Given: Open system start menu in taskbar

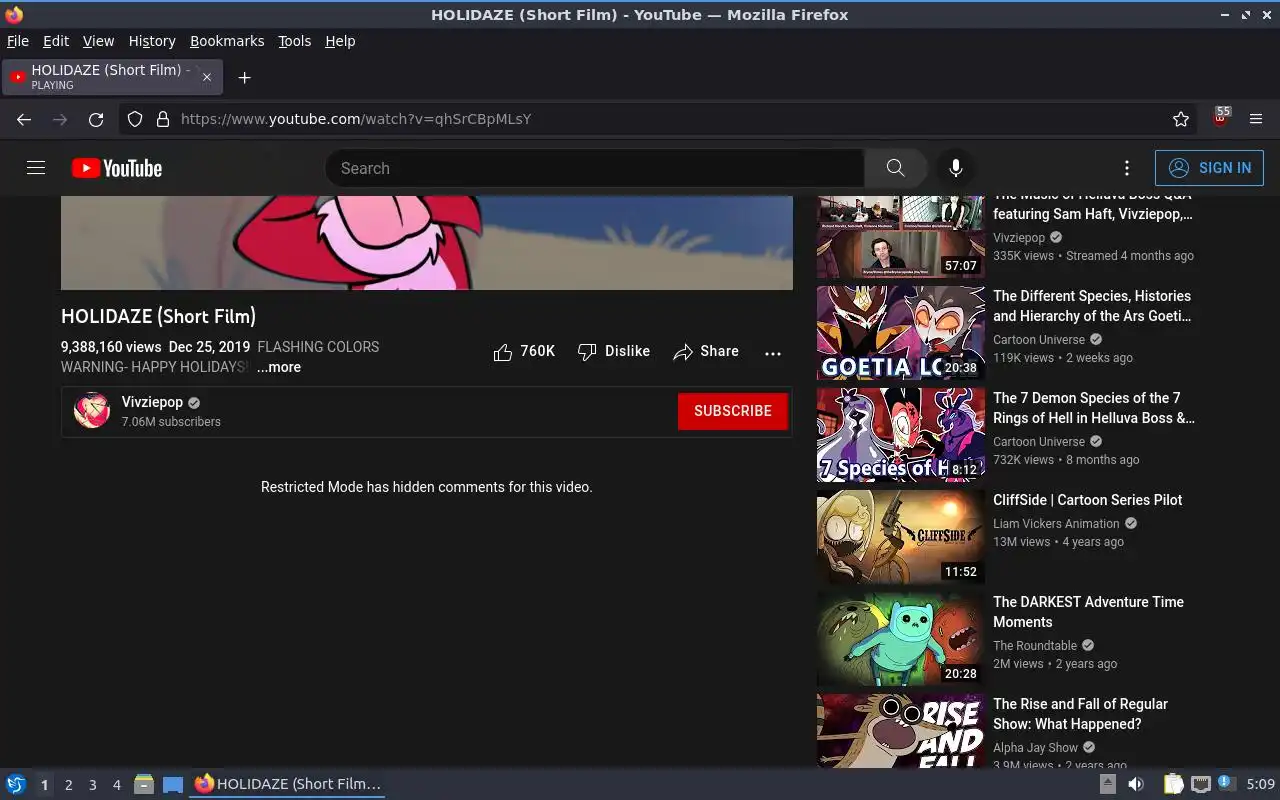Looking at the screenshot, I should (x=15, y=784).
